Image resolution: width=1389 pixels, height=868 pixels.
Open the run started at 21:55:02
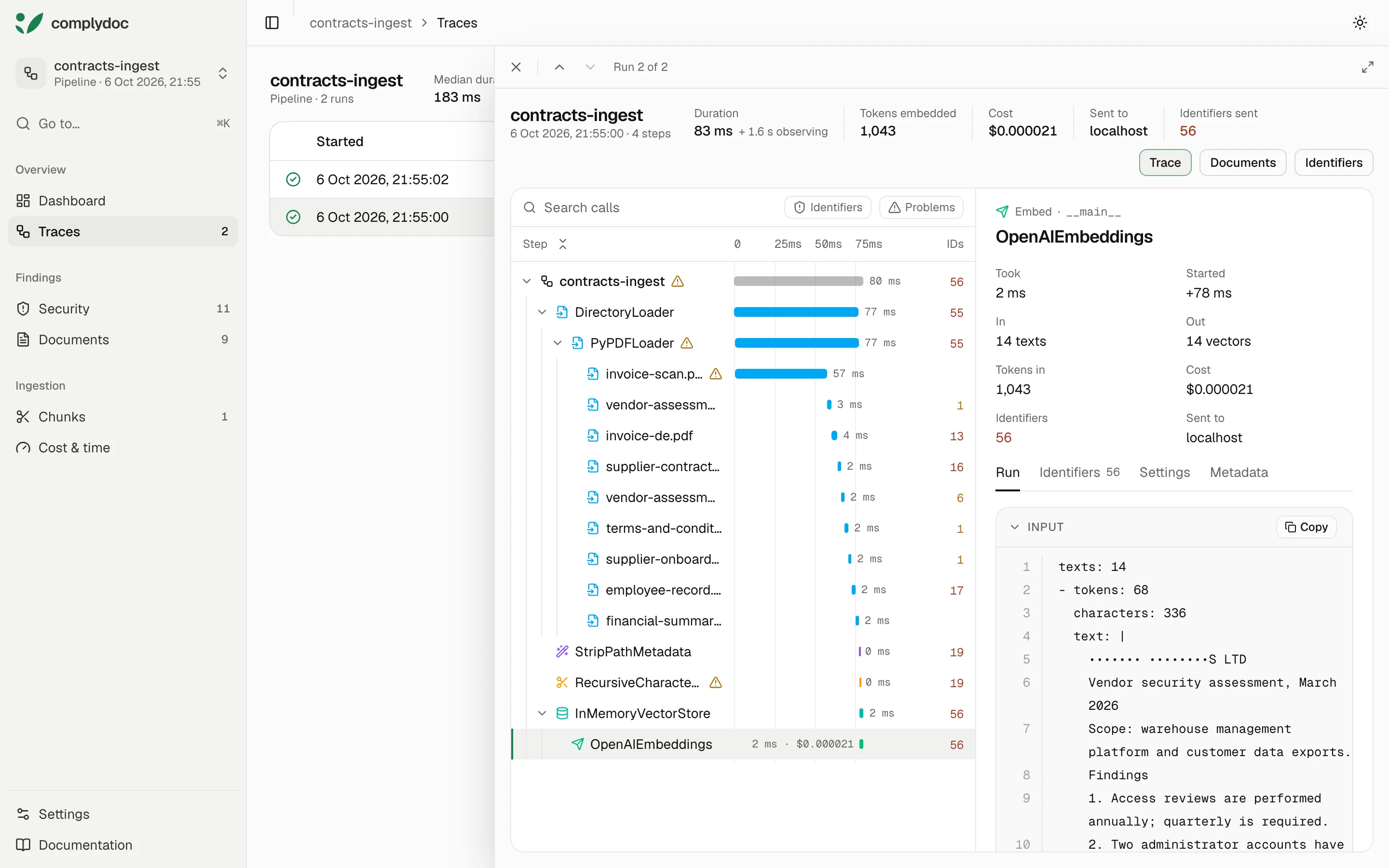coord(382,180)
